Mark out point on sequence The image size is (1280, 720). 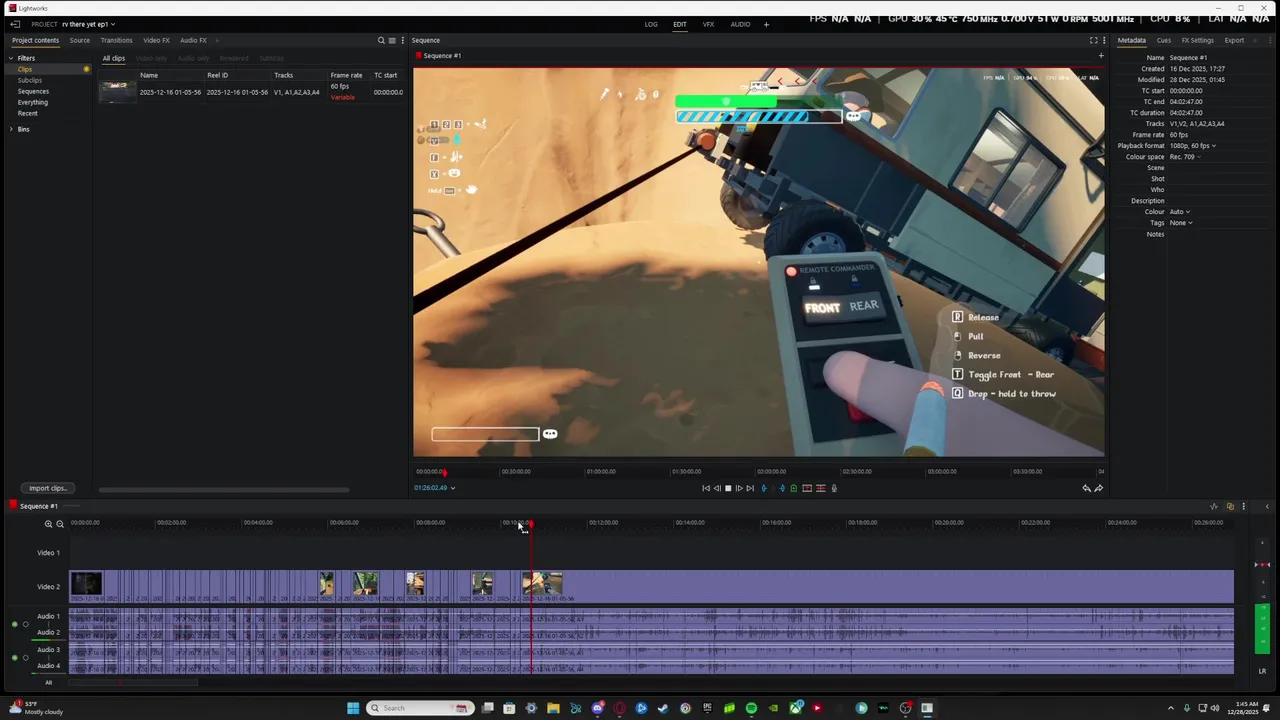click(x=782, y=488)
